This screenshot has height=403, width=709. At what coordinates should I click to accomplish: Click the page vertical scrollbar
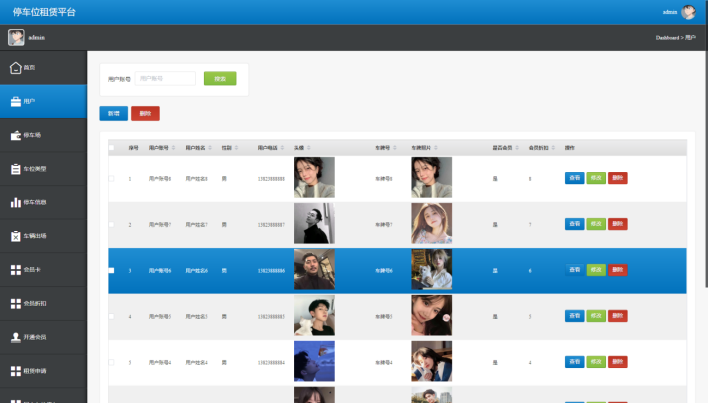click(706, 145)
